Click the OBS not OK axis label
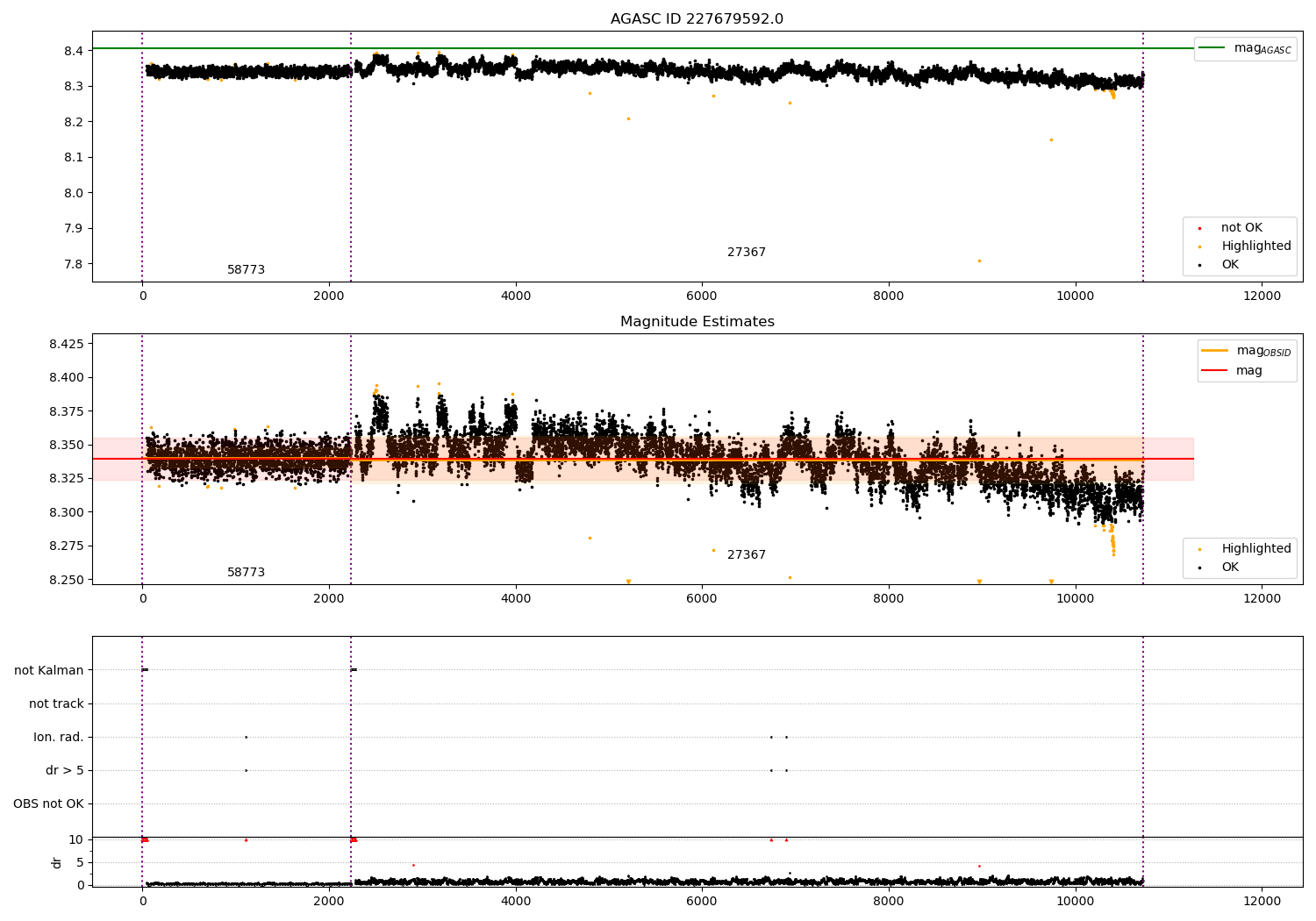 48,803
